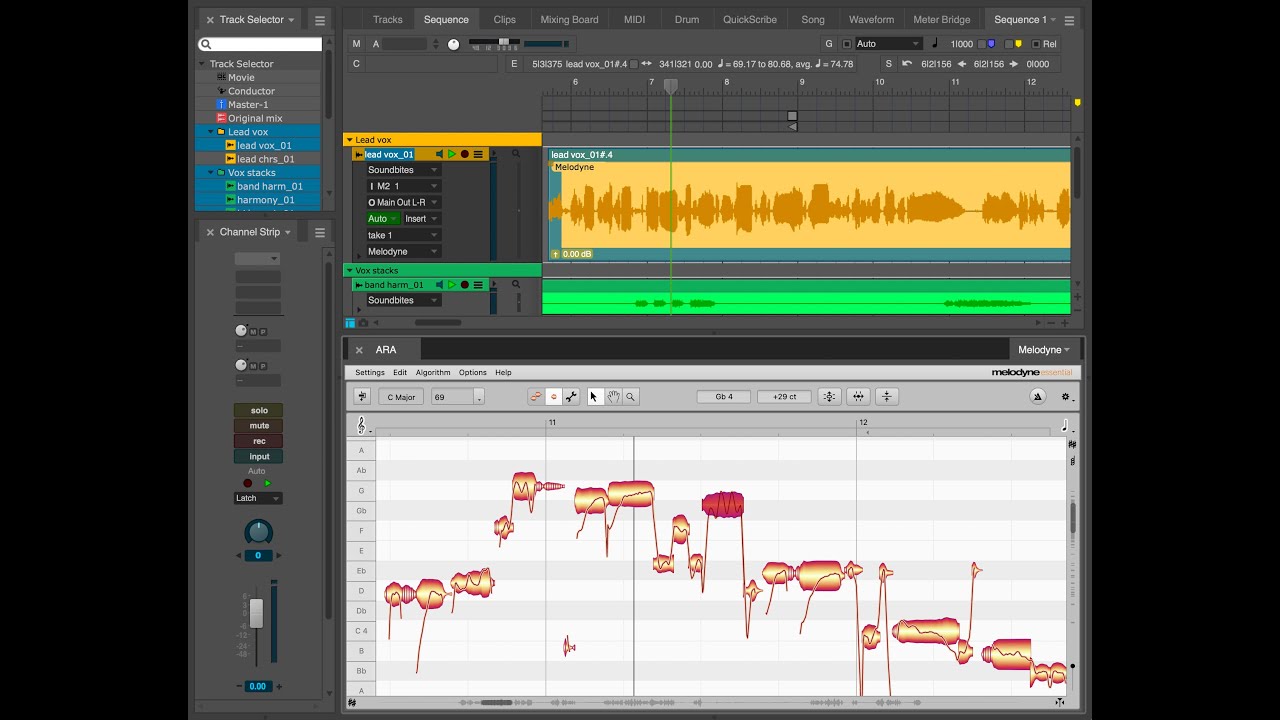Enable mute on the channel strip
The height and width of the screenshot is (720, 1280).
[259, 426]
